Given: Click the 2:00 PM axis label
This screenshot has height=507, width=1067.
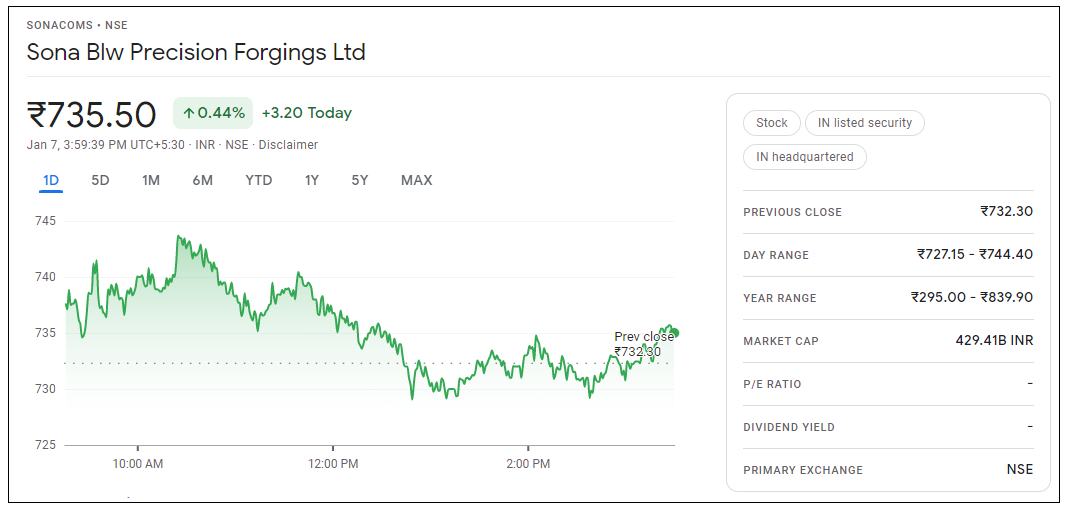Looking at the screenshot, I should point(528,465).
